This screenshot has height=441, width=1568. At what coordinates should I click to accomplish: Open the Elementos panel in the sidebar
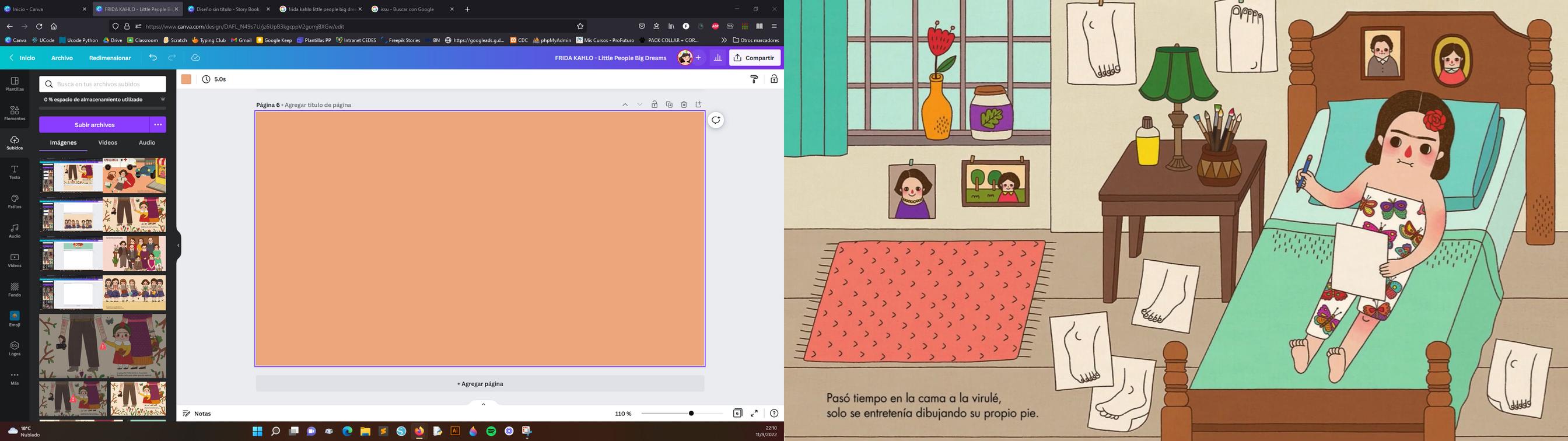pyautogui.click(x=15, y=113)
